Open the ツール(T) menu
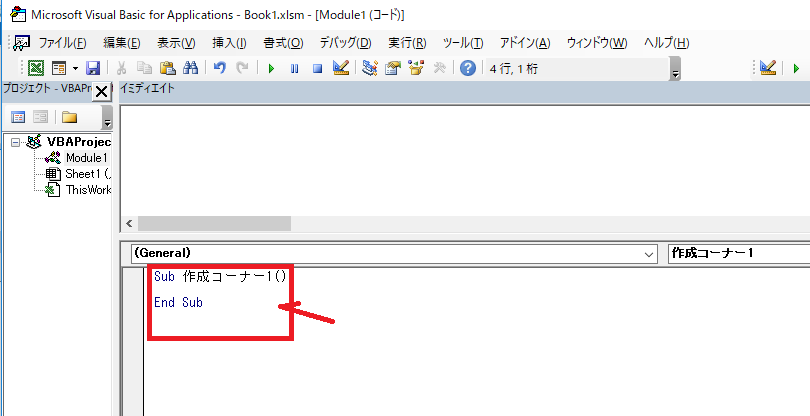This screenshot has width=810, height=416. point(463,43)
